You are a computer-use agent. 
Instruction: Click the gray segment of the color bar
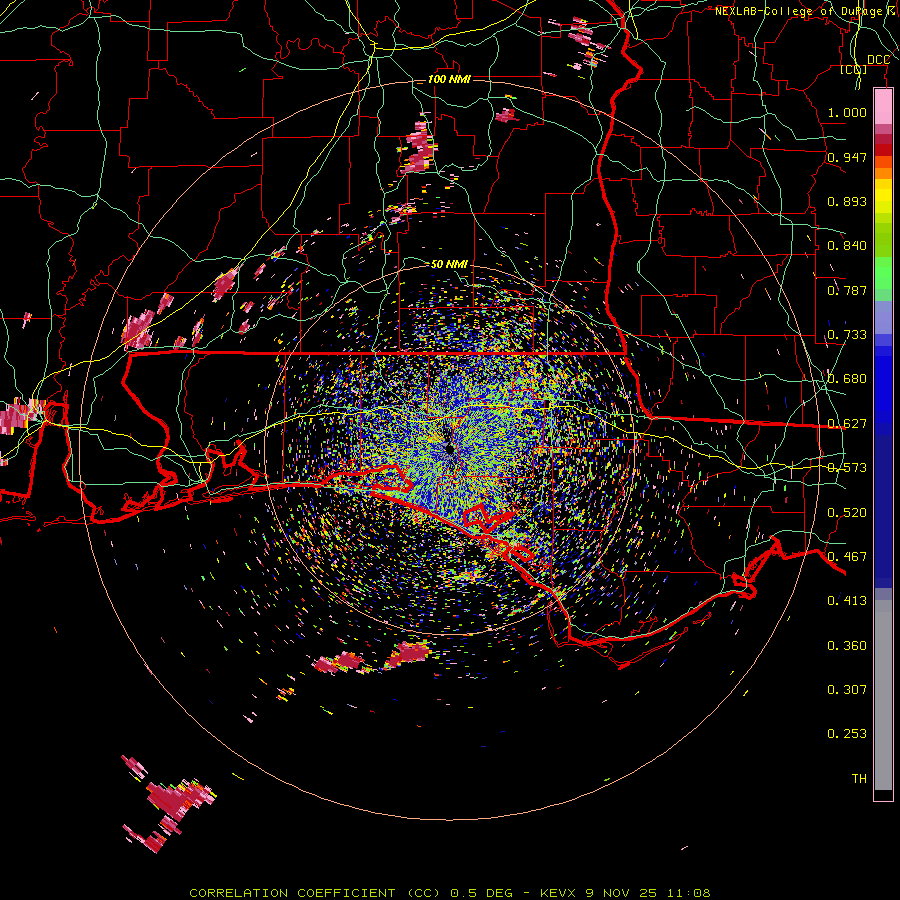coord(883,694)
